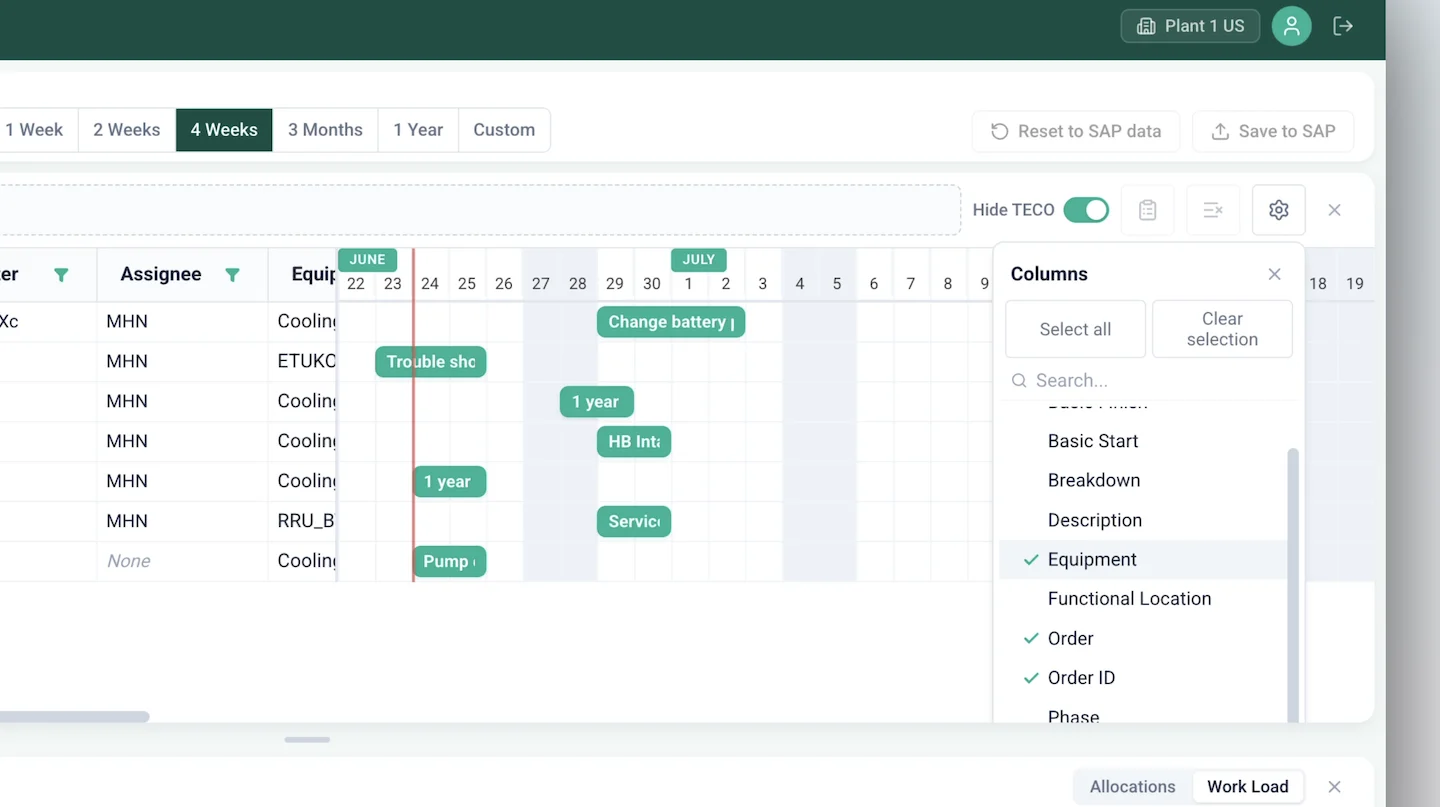
Task: Click Reset to SAP data button
Action: [x=1076, y=131]
